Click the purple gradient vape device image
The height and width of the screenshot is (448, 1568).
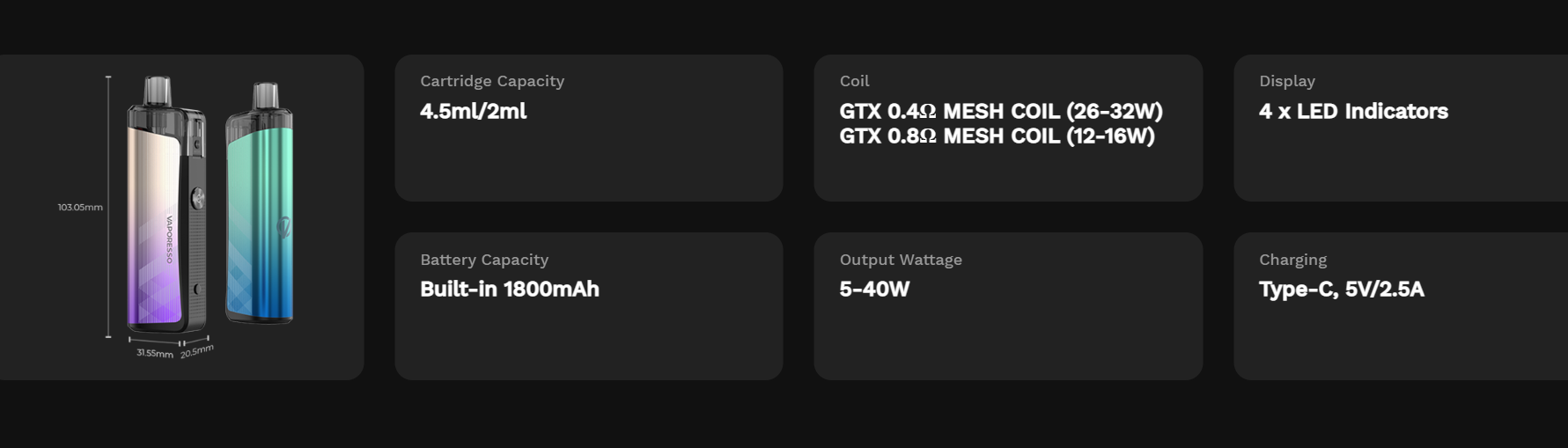167,204
